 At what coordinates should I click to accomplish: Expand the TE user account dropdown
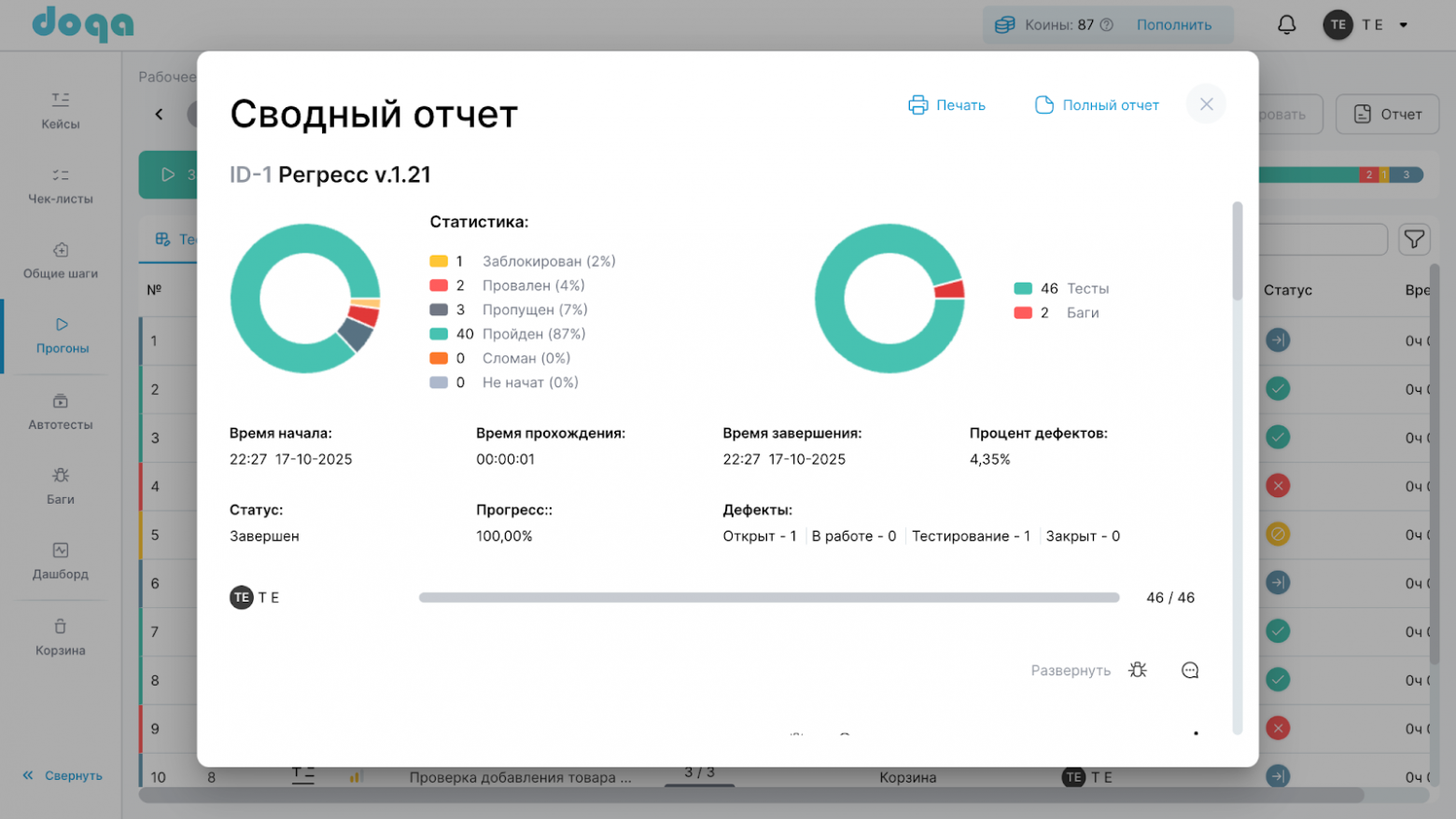pos(1403,25)
